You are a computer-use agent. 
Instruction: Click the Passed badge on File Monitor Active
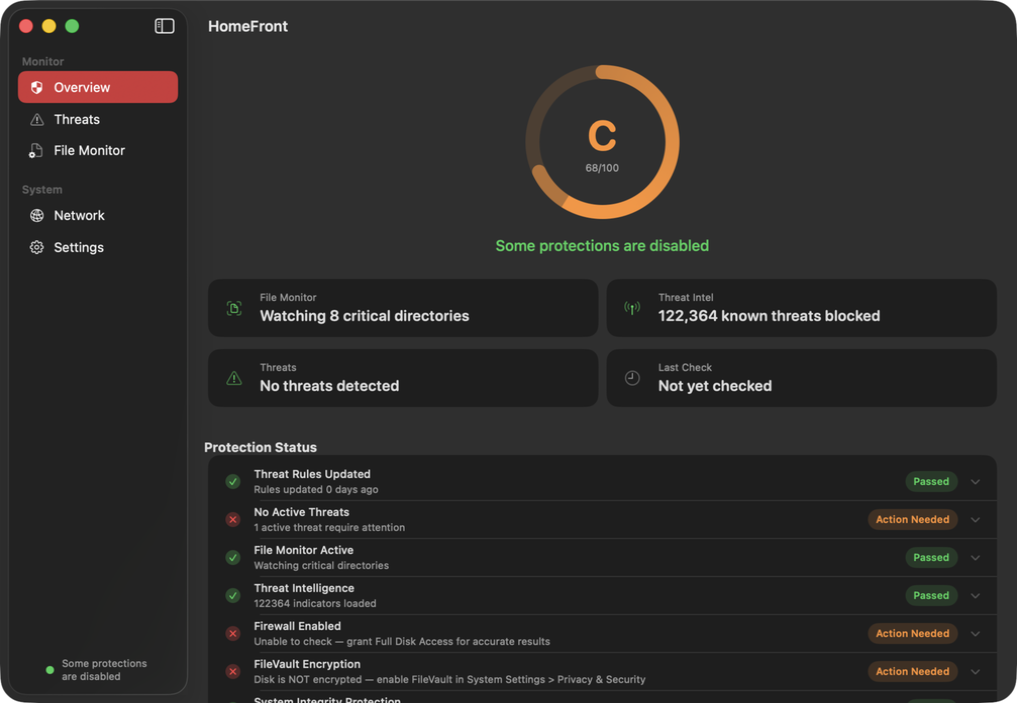pyautogui.click(x=930, y=557)
